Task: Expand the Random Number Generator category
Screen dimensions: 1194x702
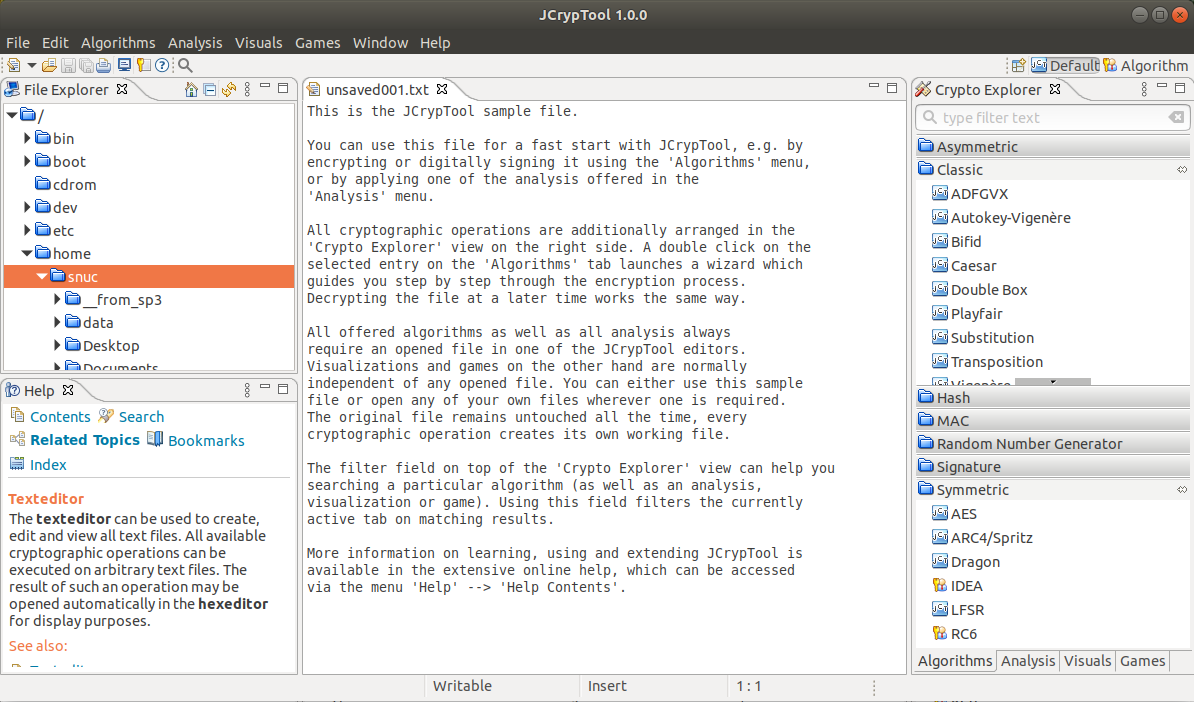Action: click(x=1052, y=443)
